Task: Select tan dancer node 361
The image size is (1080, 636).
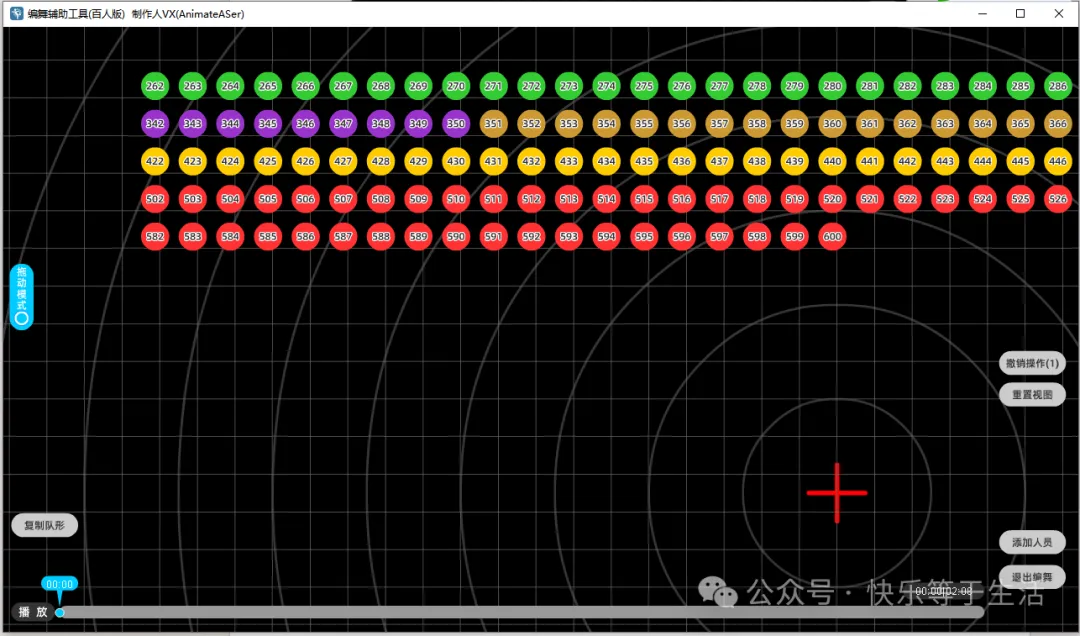Action: pyautogui.click(x=870, y=124)
